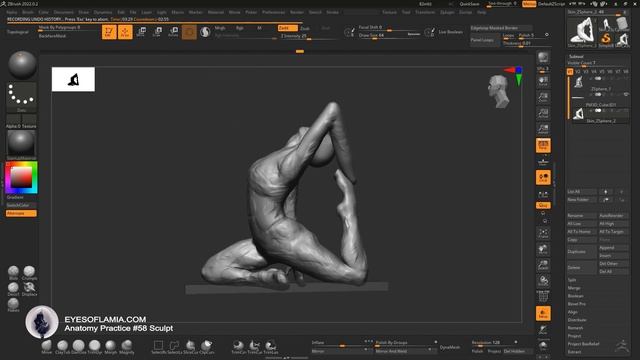Image resolution: width=640 pixels, height=360 pixels.
Task: Toggle the Floor grid
Action: coord(543,161)
